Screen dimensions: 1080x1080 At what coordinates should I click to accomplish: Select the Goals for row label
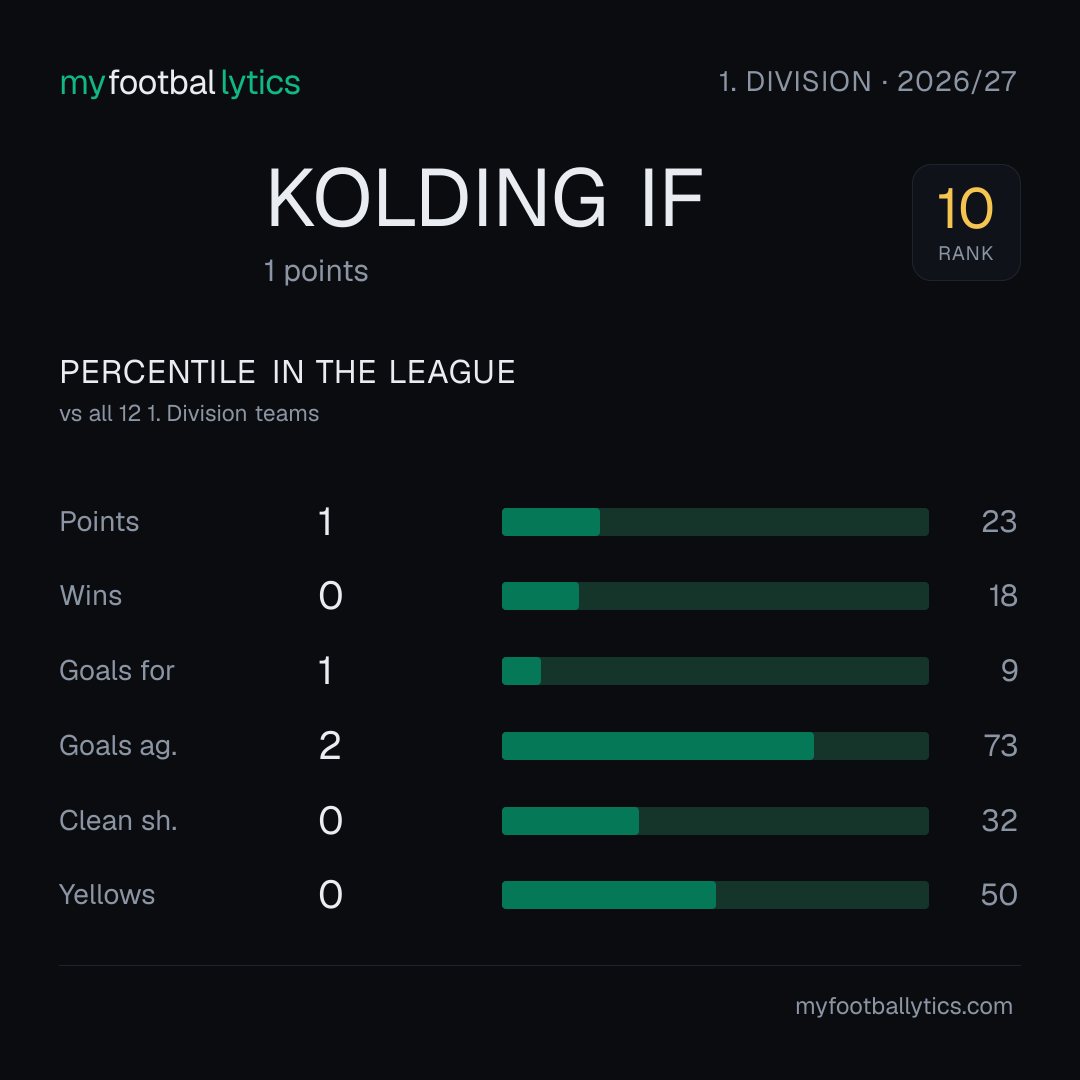[117, 671]
